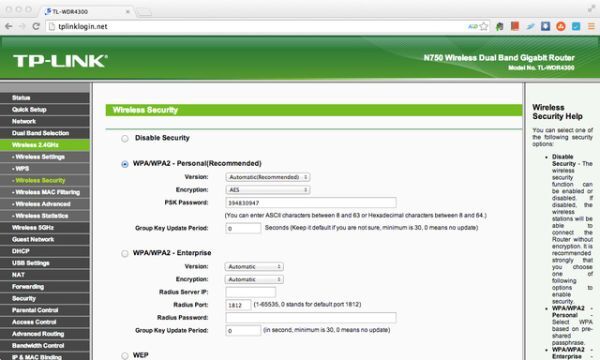Click the Radius Server IP field
Viewport: 600px width, 360px height.
coord(251,292)
